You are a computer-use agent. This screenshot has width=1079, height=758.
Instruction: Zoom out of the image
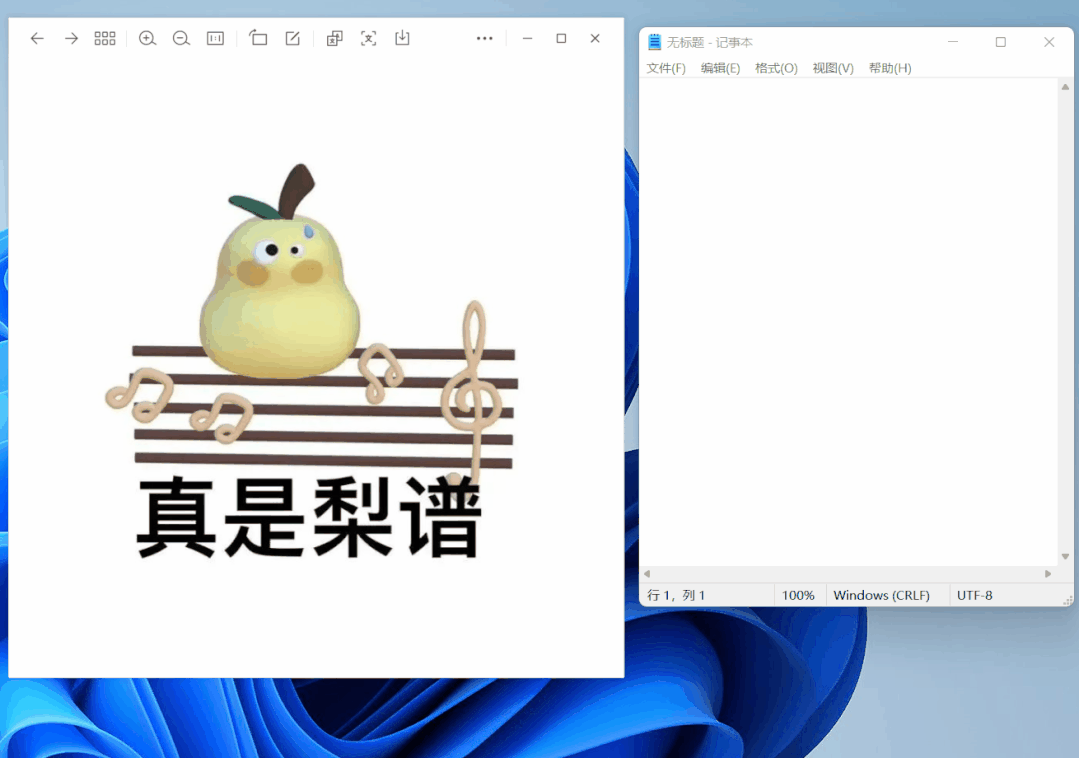click(181, 38)
